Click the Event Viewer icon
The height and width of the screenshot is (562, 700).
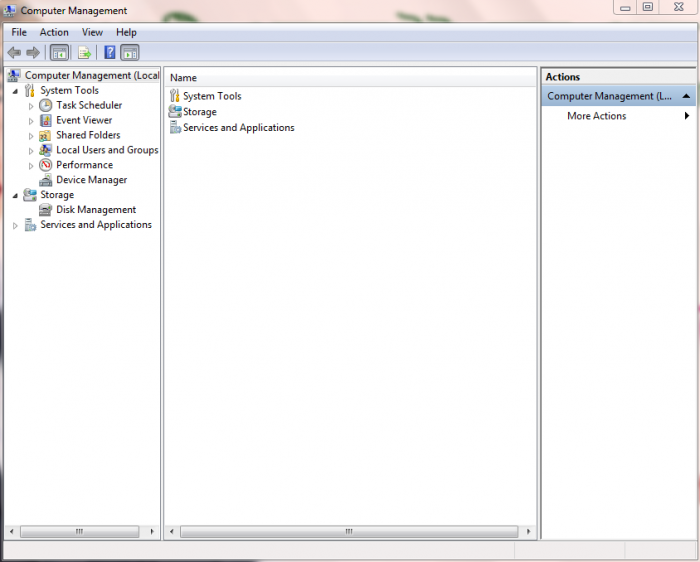pos(46,120)
